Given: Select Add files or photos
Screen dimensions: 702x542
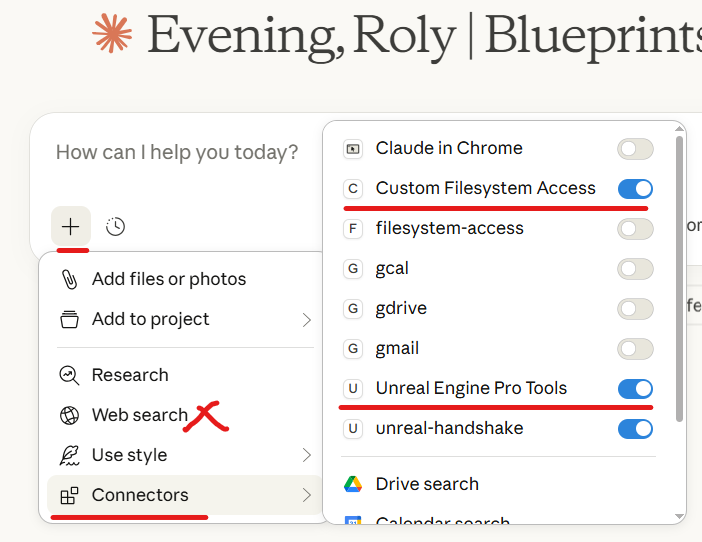Looking at the screenshot, I should click(x=168, y=279).
